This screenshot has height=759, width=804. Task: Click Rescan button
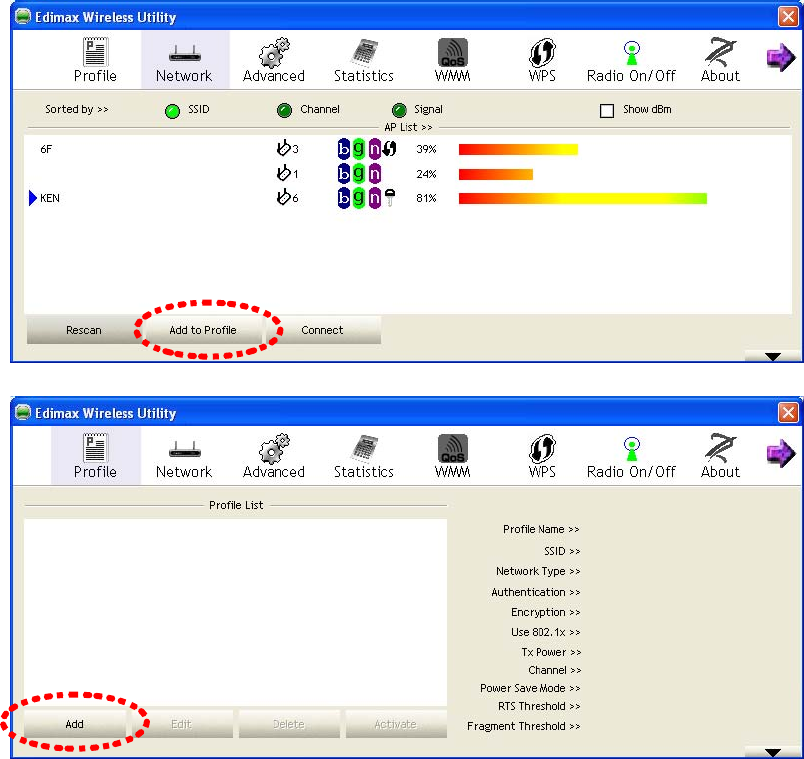pyautogui.click(x=84, y=330)
